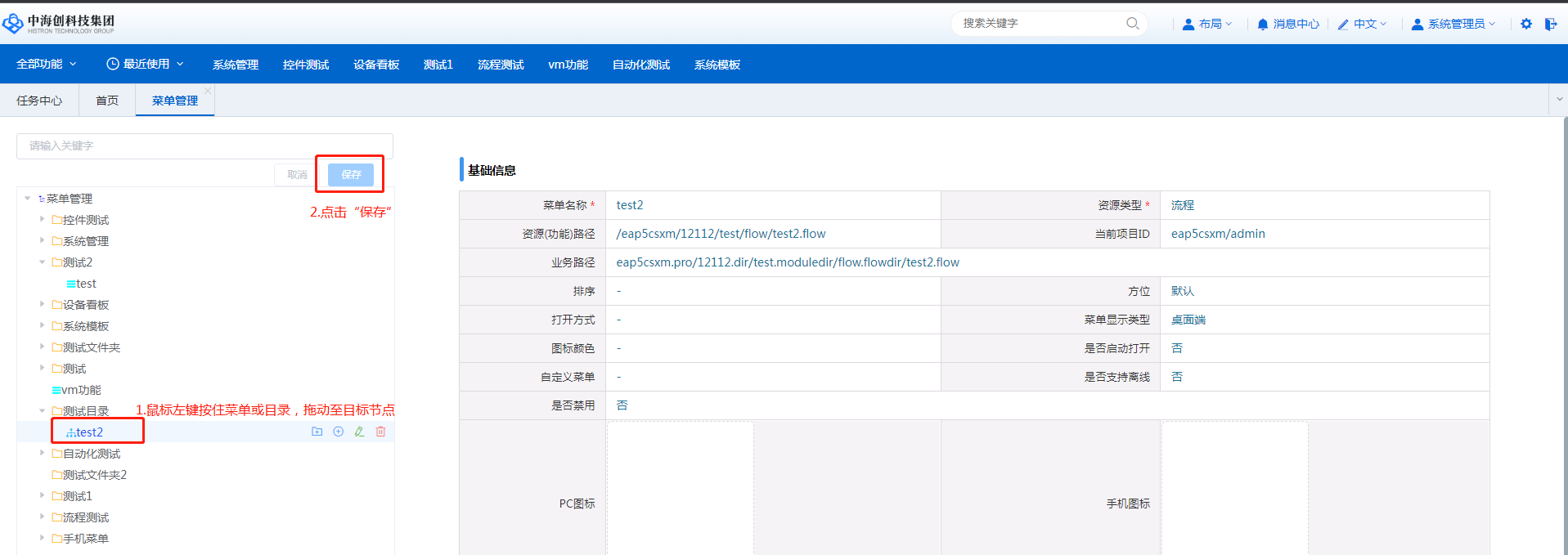Close the 菜单管理 tab
The image size is (1568, 555).
point(208,91)
